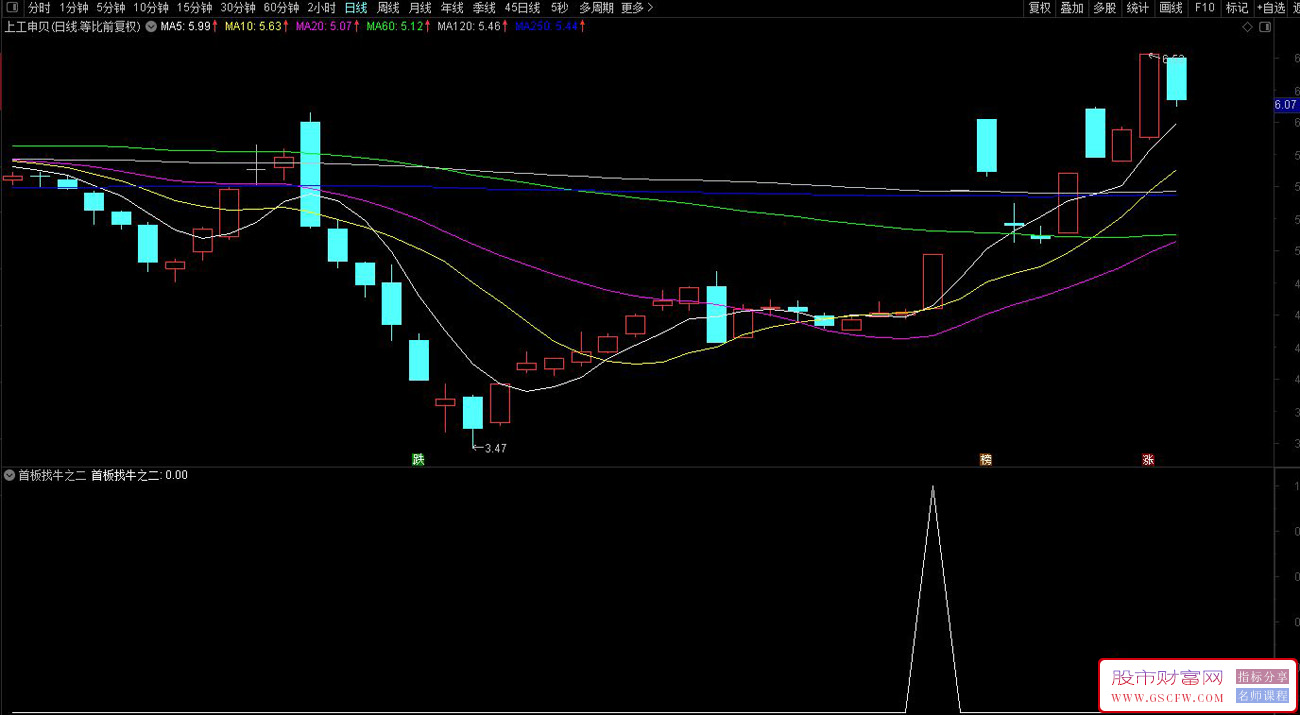Image resolution: width=1300 pixels, height=715 pixels.
Task: Click the yellow MA10: 5.63 label
Action: (254, 27)
